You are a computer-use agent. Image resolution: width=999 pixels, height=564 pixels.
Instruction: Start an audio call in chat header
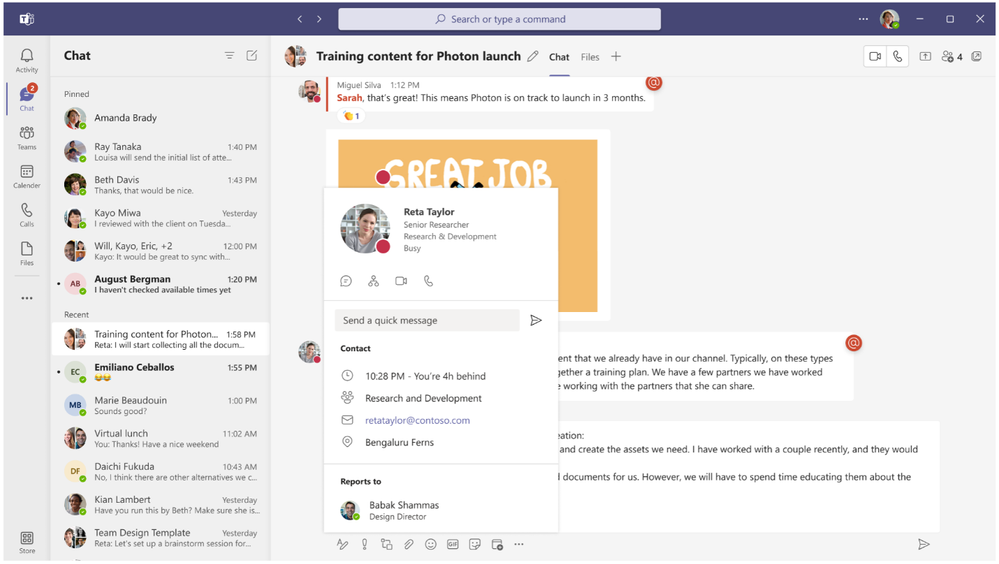897,56
